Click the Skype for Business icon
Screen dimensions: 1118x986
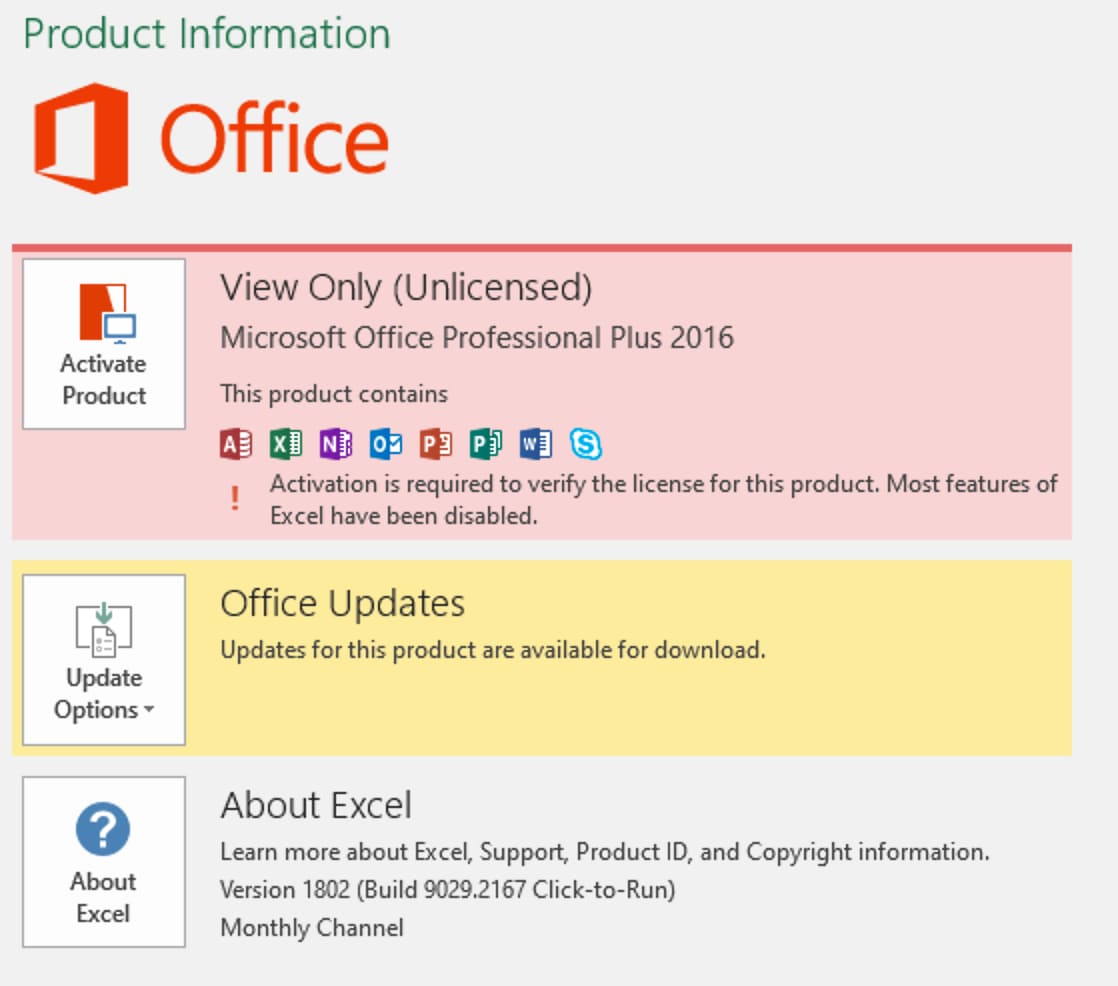[x=586, y=443]
